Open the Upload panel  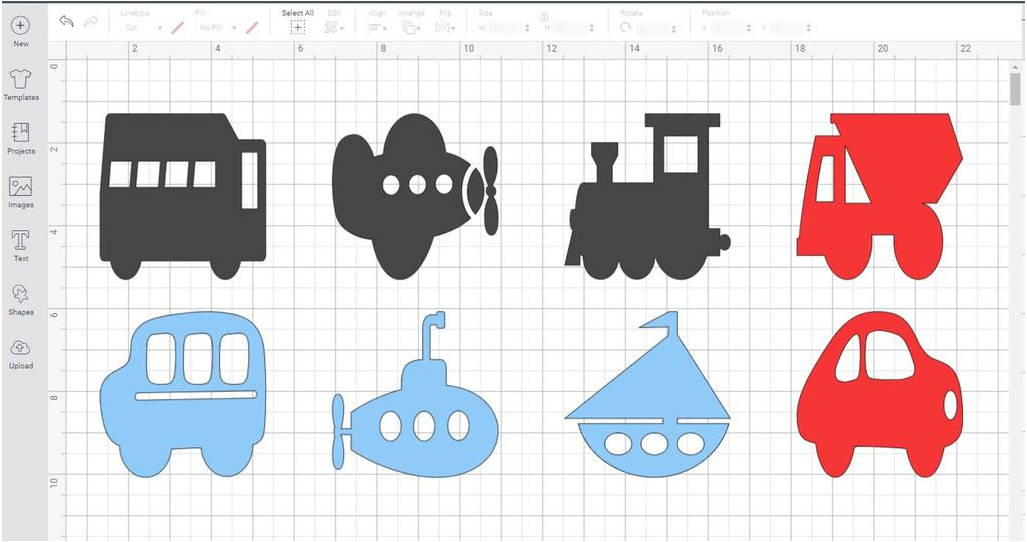tap(20, 354)
